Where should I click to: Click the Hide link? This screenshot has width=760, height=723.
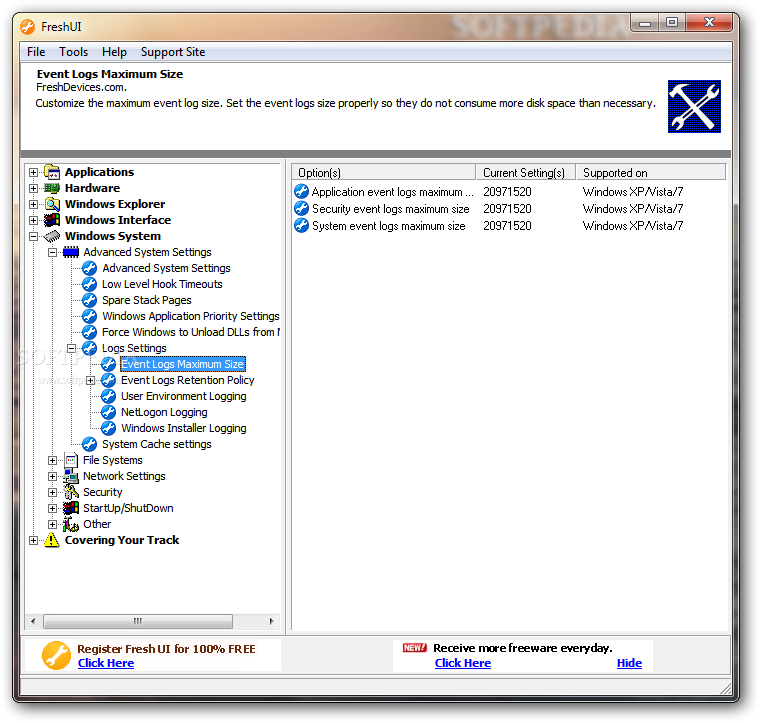pos(629,663)
